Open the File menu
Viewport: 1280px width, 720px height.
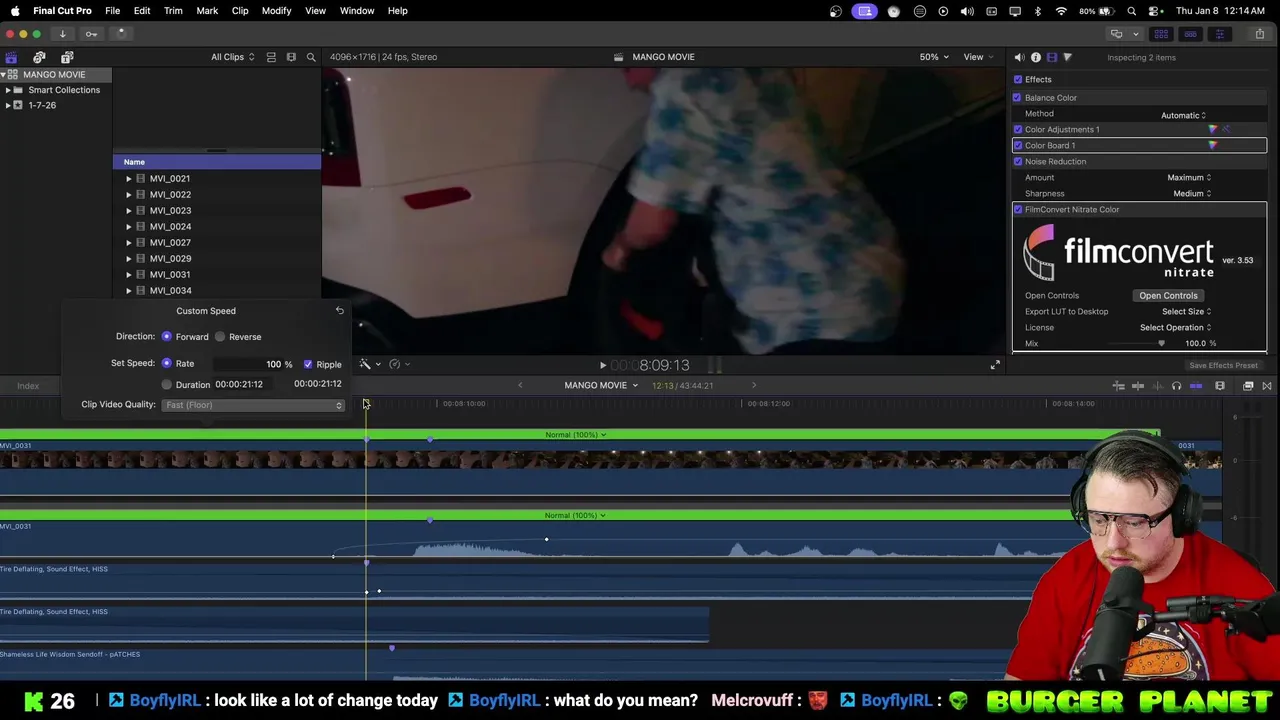(x=112, y=11)
